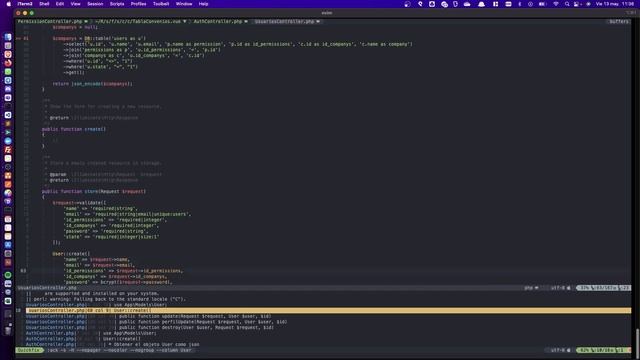This screenshot has width=640, height=360.
Task: Open the date and time display
Action: tap(615, 4)
